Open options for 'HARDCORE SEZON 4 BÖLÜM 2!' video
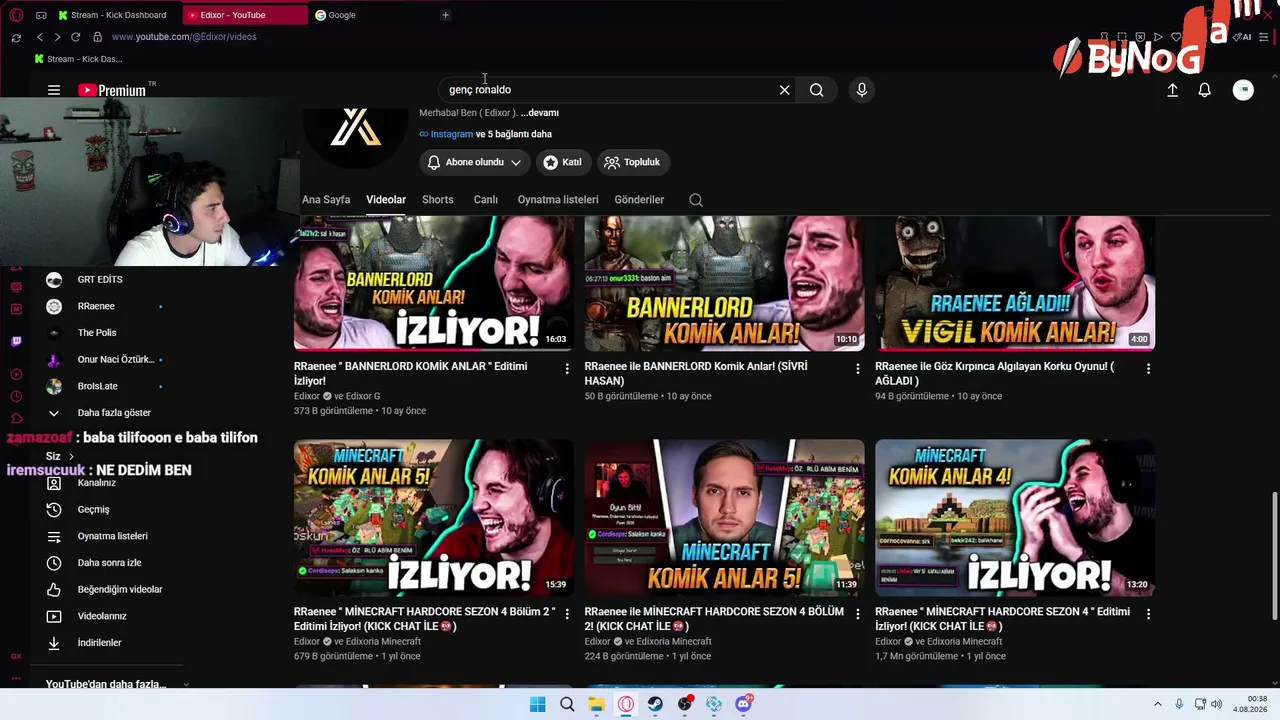This screenshot has height=720, width=1280. pyautogui.click(x=857, y=614)
